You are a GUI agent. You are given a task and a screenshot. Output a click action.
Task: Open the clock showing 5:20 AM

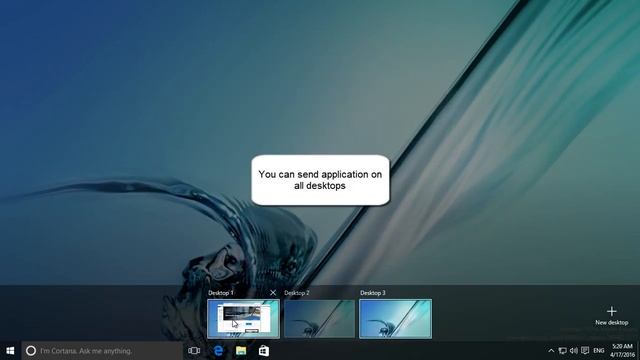click(622, 351)
